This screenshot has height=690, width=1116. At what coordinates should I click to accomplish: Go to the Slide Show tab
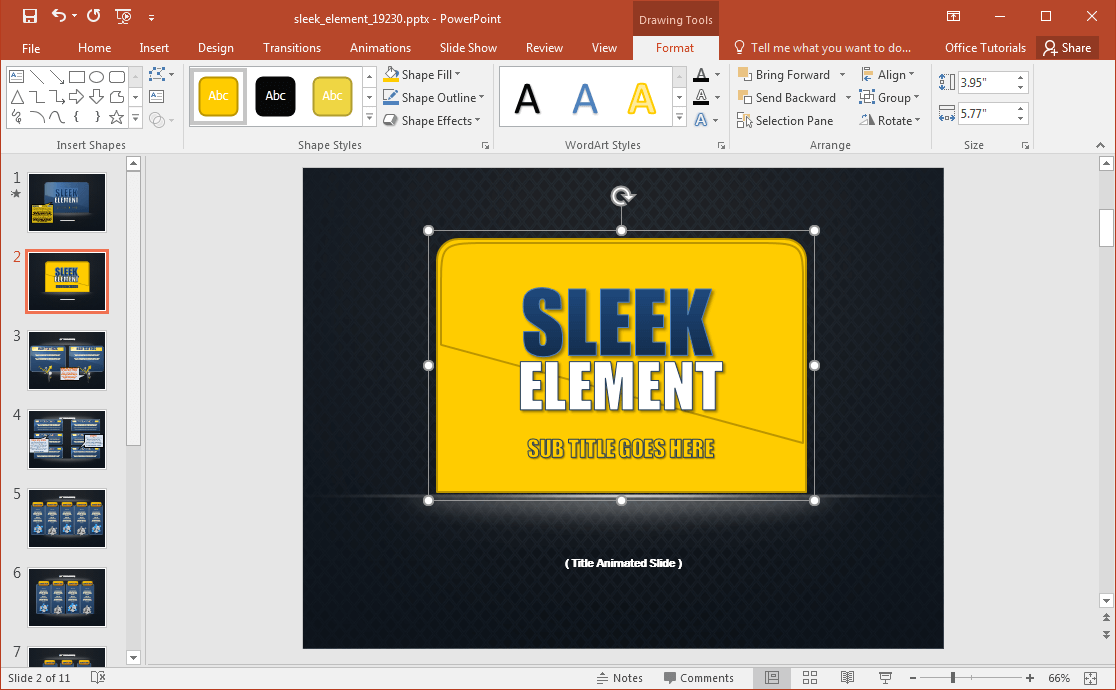(x=468, y=48)
